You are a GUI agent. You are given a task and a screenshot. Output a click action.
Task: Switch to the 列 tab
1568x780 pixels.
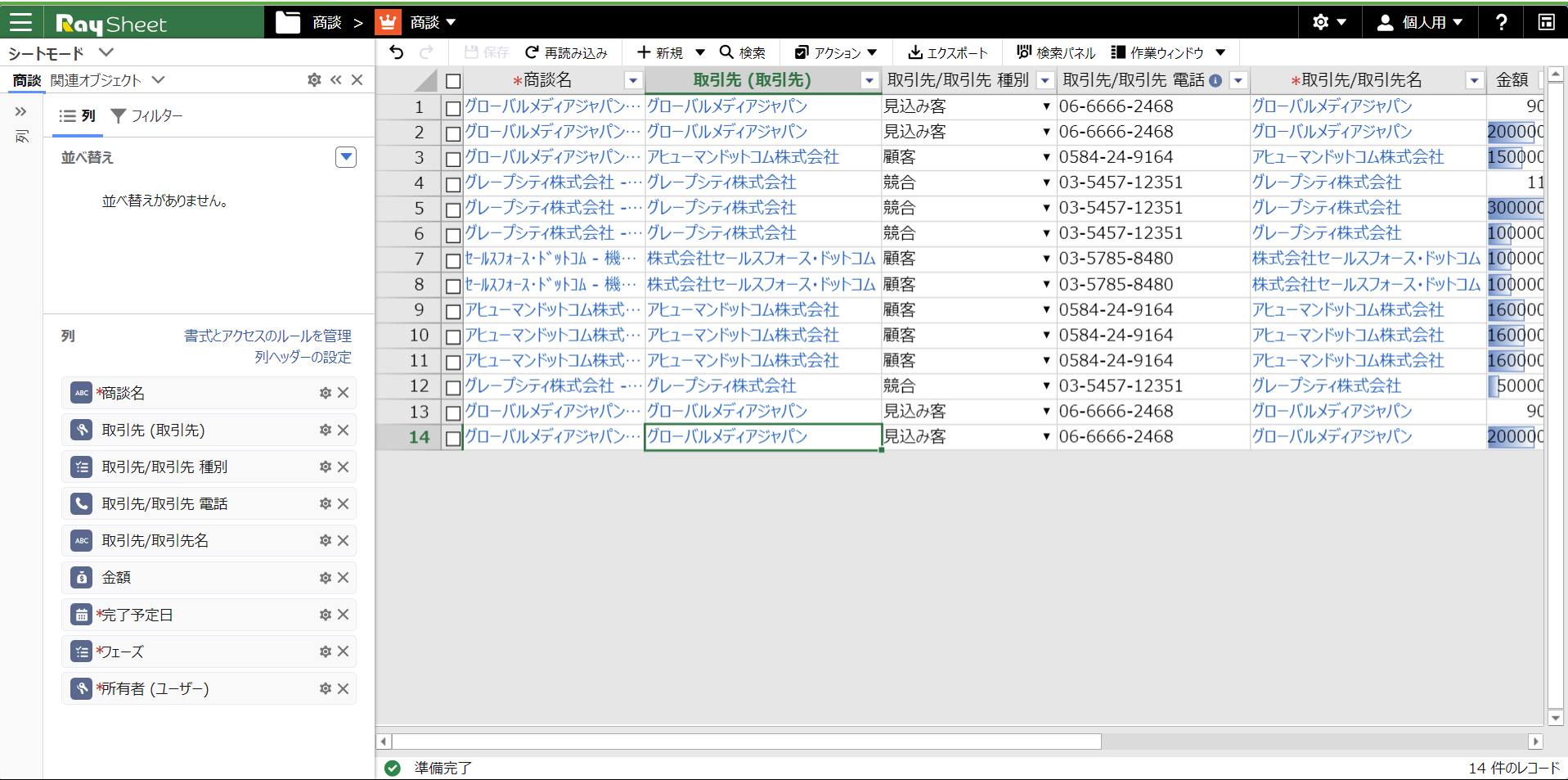click(x=78, y=116)
